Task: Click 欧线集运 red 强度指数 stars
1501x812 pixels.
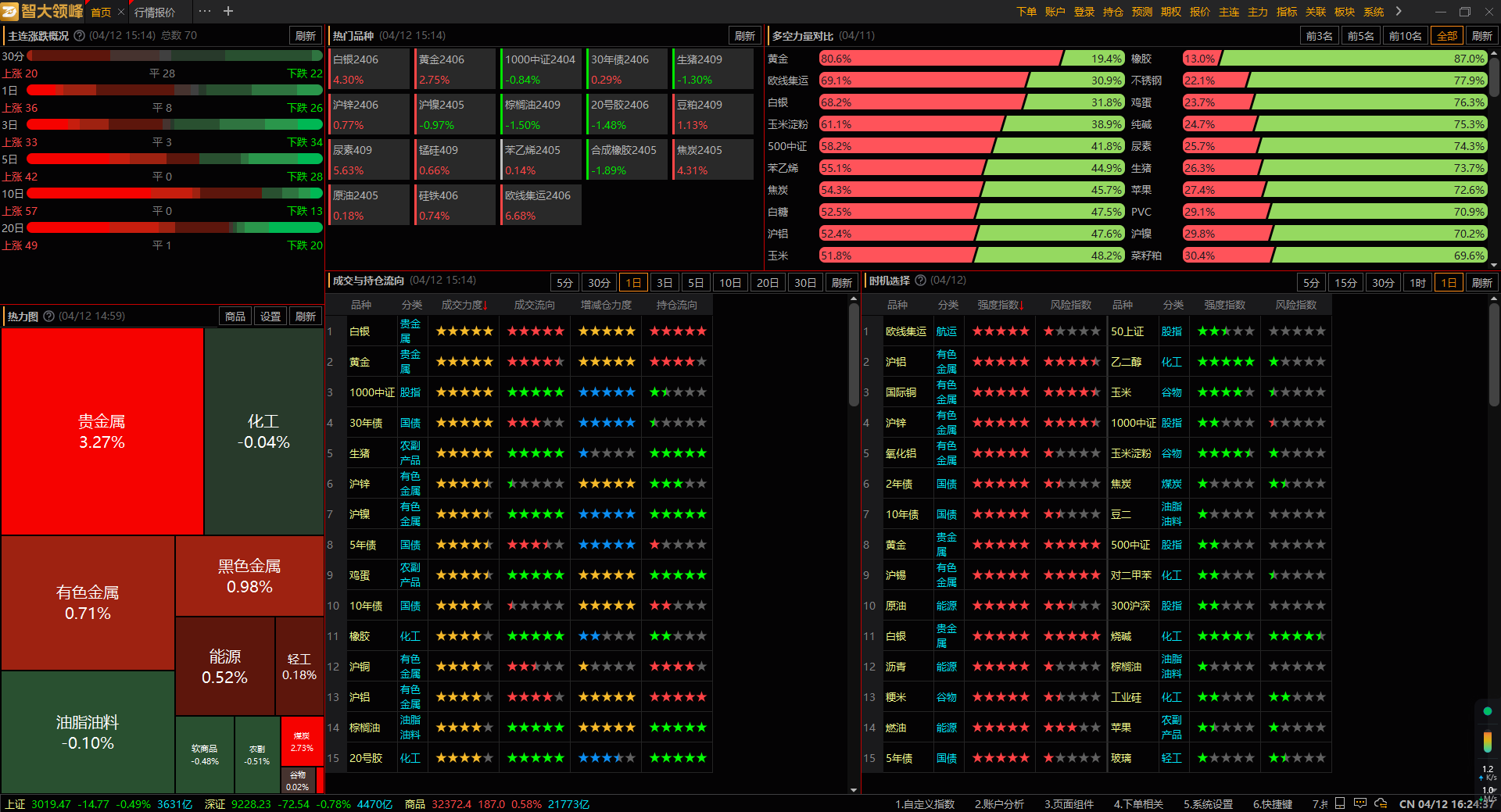Action: 1001,331
